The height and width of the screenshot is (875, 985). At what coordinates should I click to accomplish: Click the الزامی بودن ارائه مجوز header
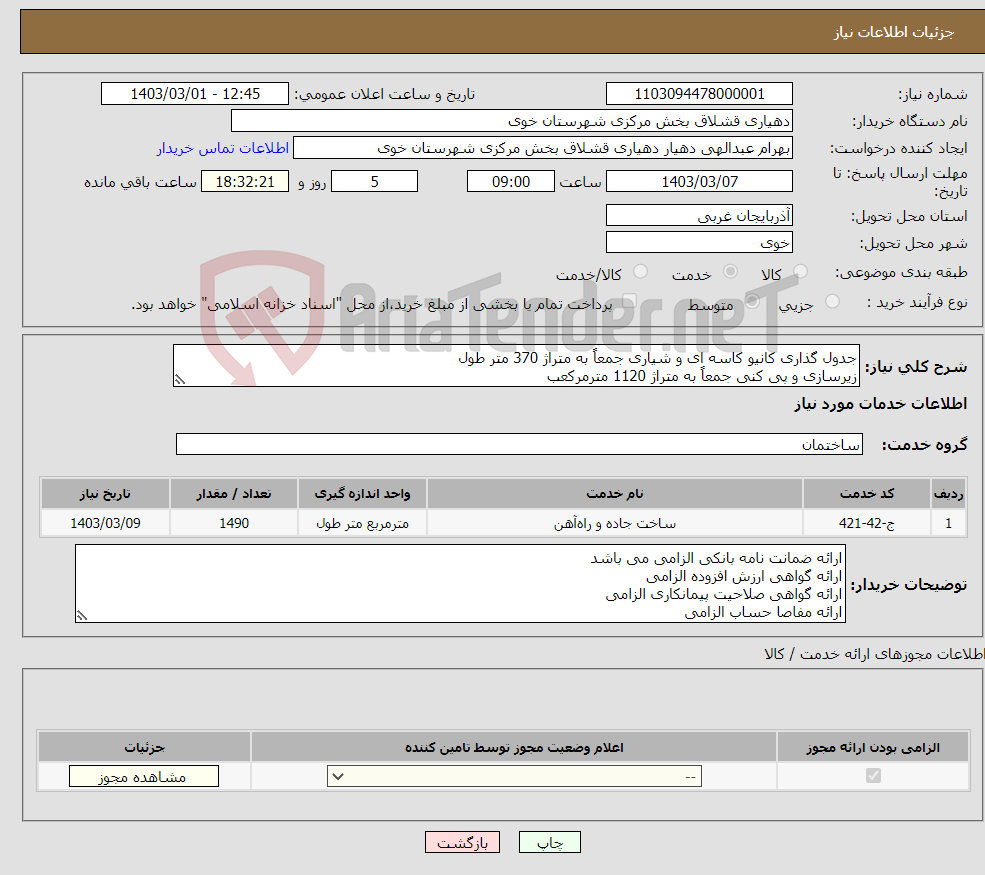coord(873,747)
